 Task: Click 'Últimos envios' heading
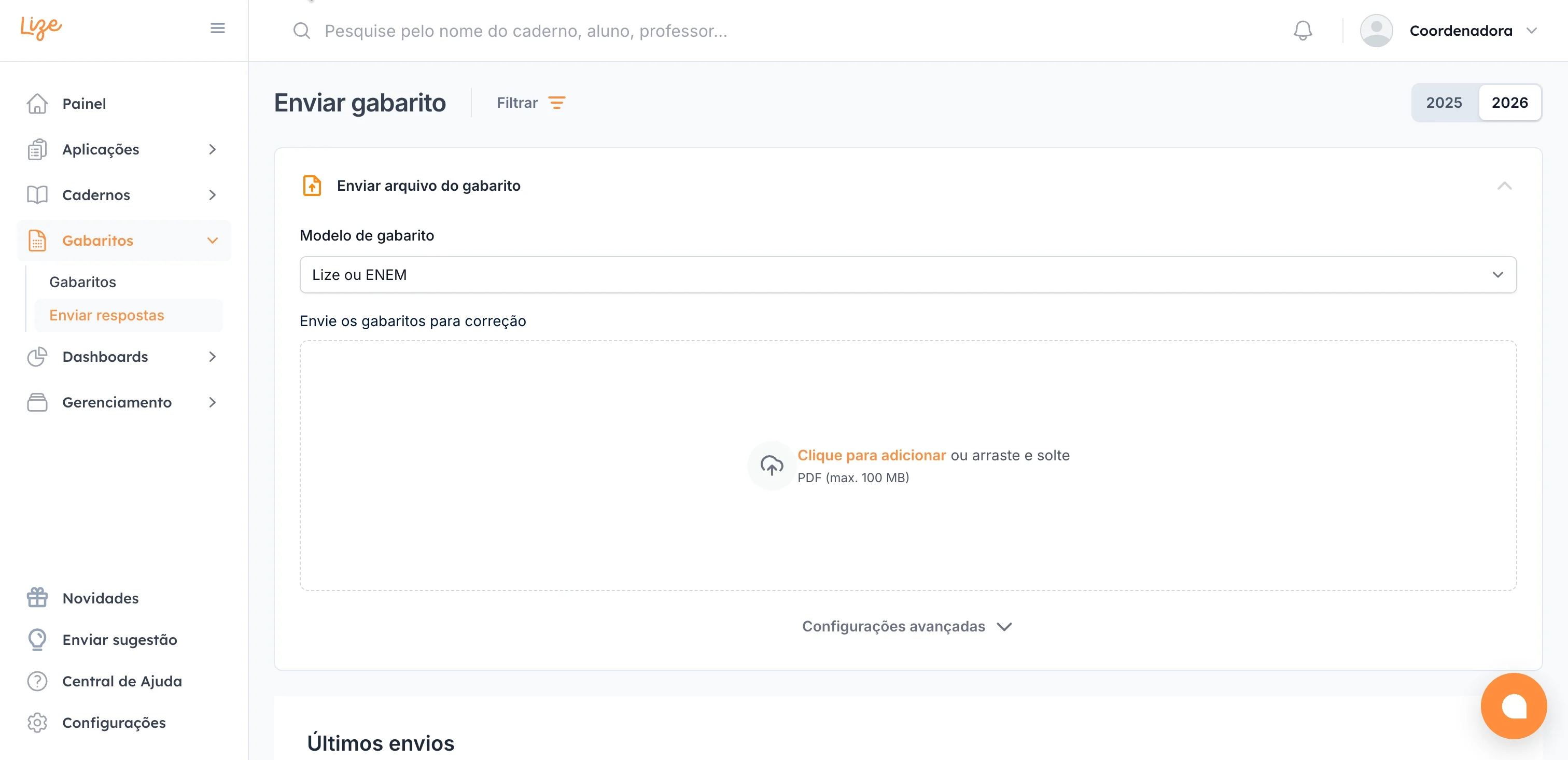pos(381,743)
